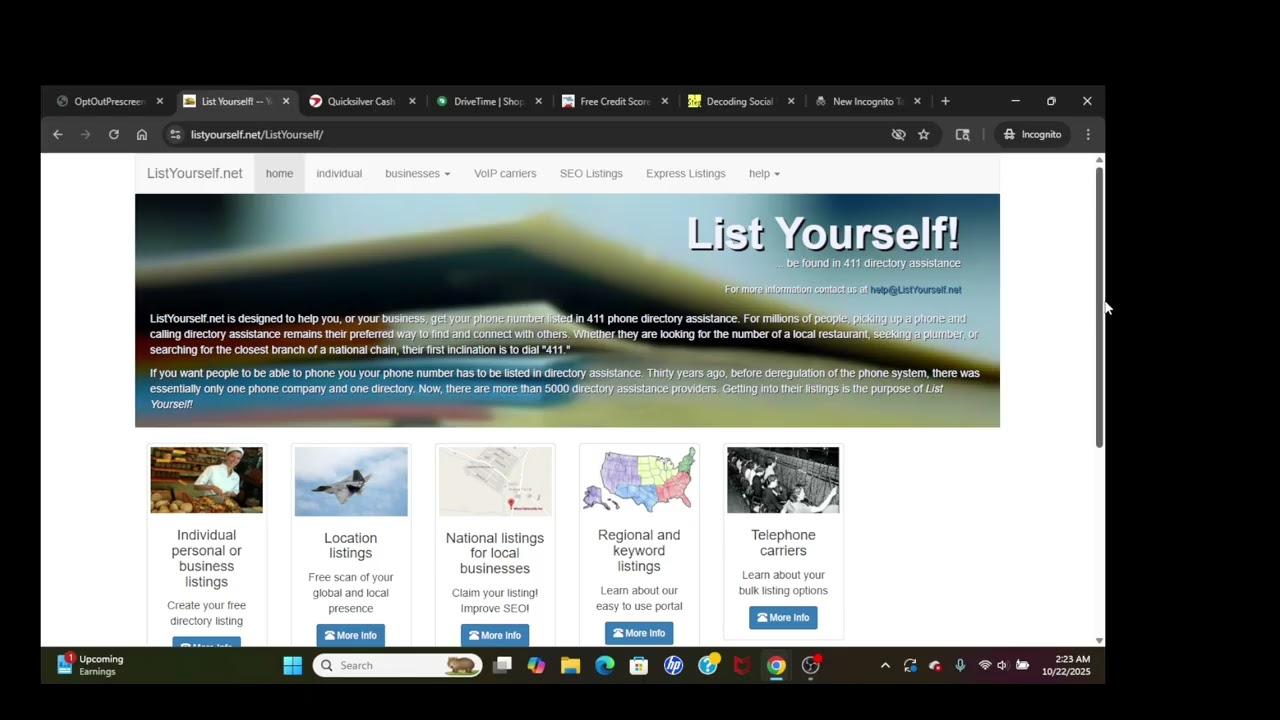Click the colored US map image
This screenshot has height=720, width=1280.
(x=639, y=480)
